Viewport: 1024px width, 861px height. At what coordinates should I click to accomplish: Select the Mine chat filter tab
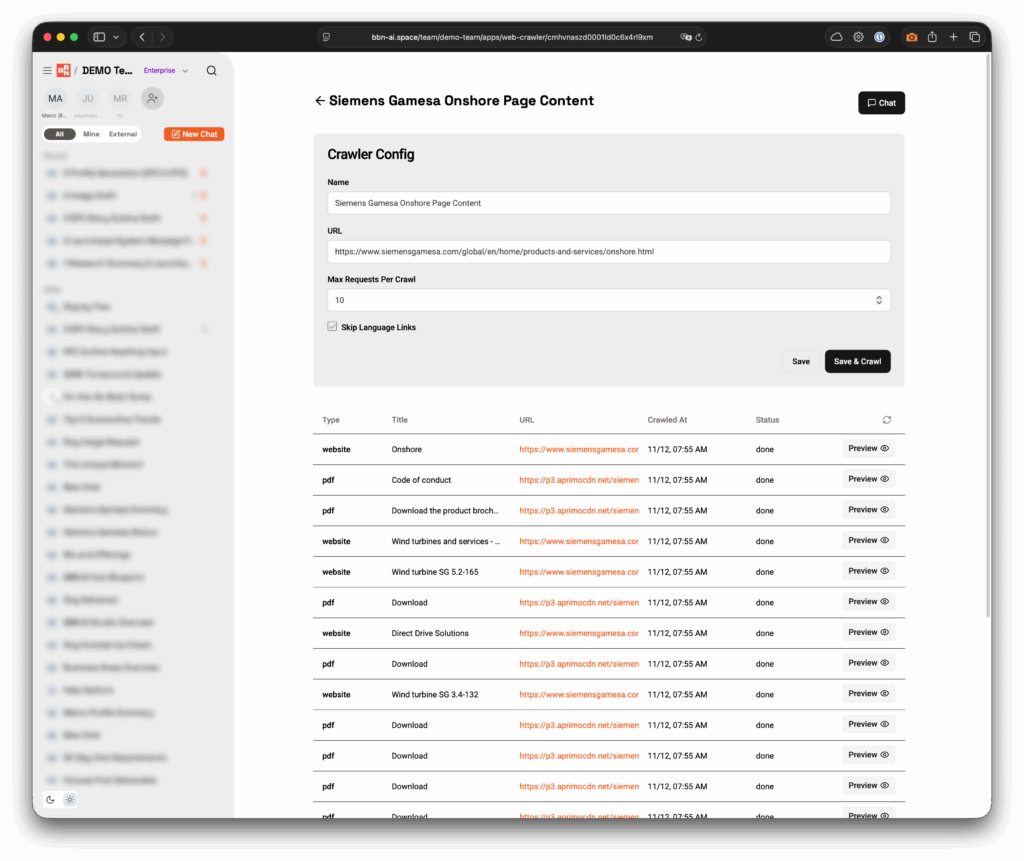[91, 134]
